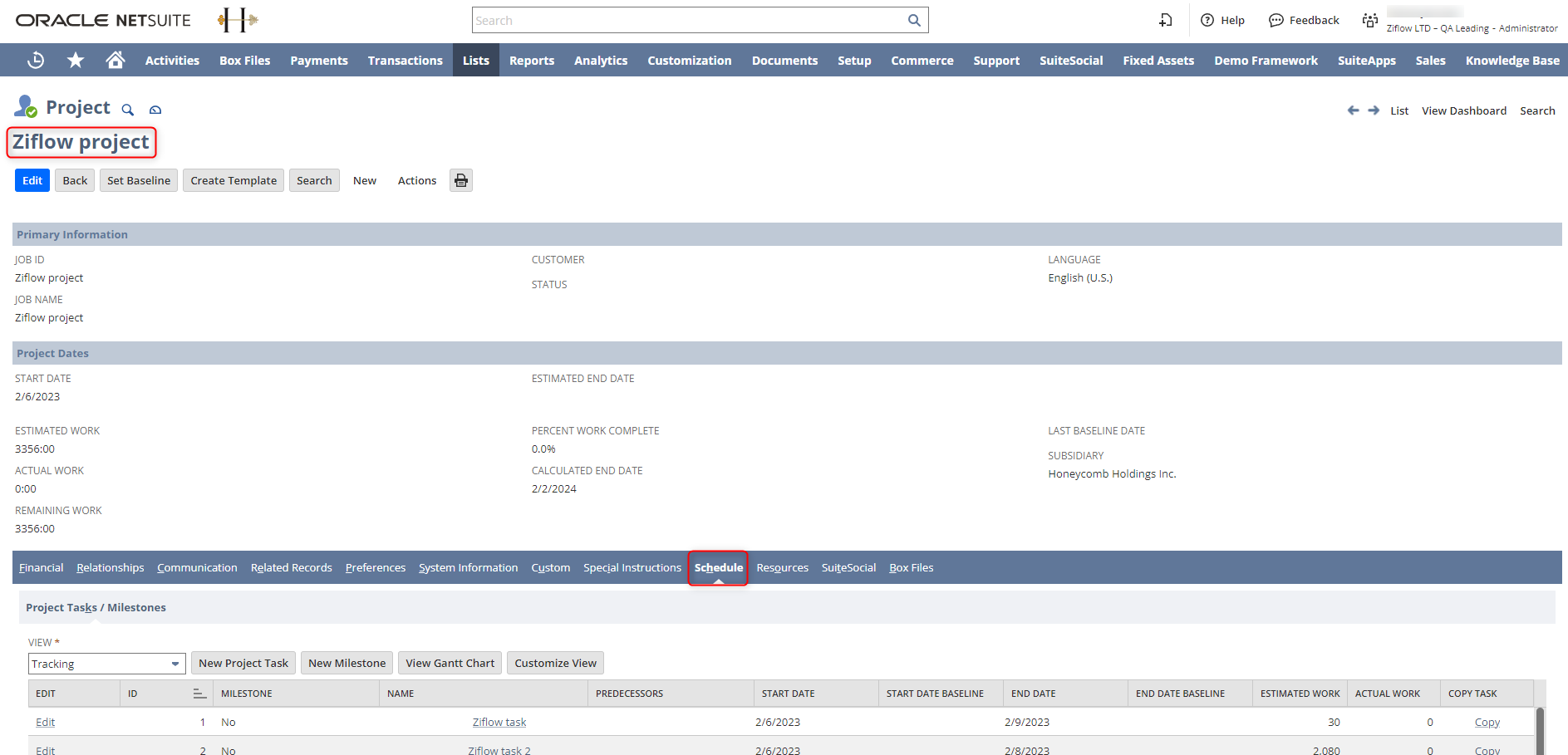Copy the Ziflow task row

[x=1487, y=722]
